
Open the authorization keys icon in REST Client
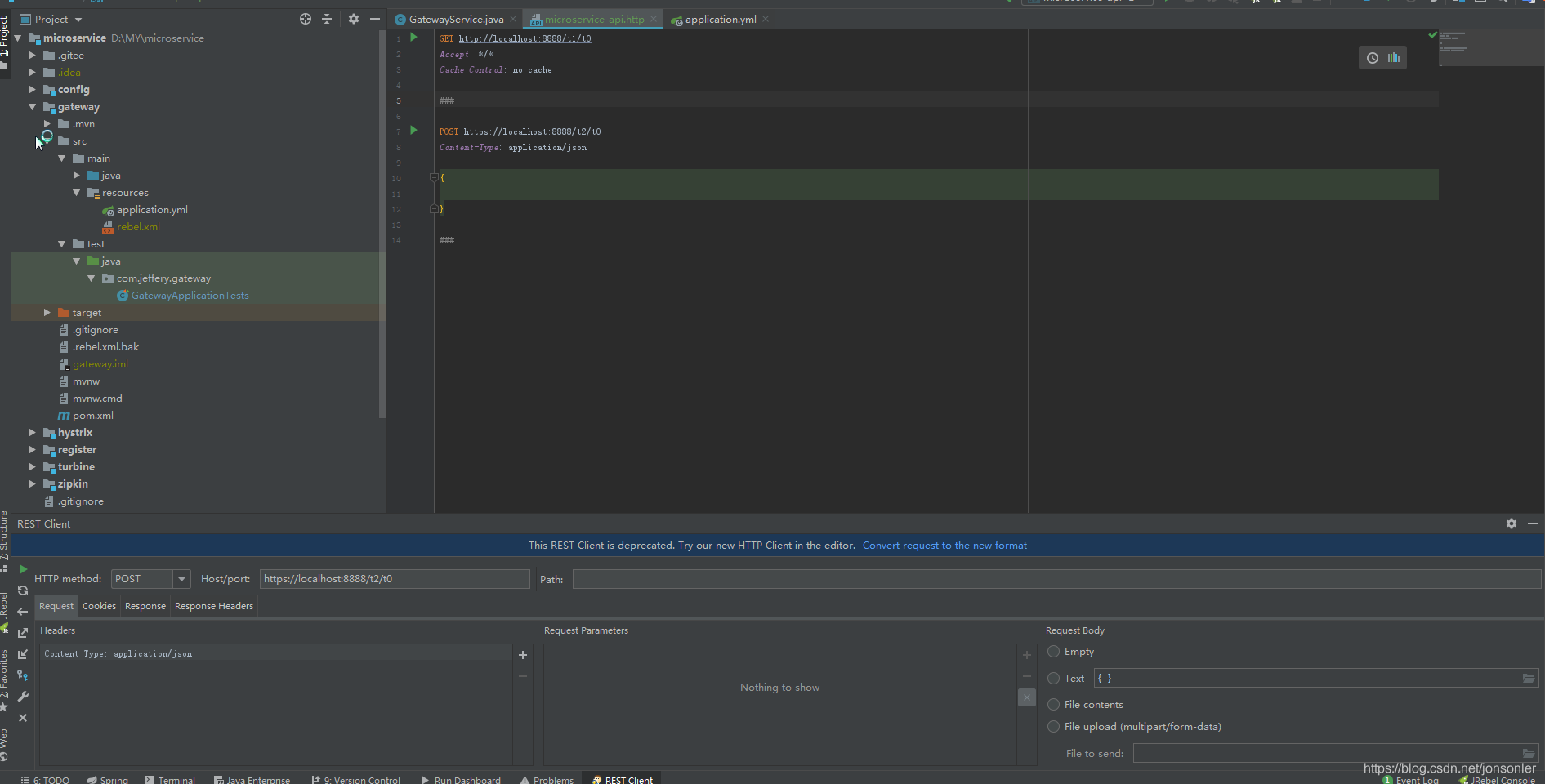coord(23,675)
